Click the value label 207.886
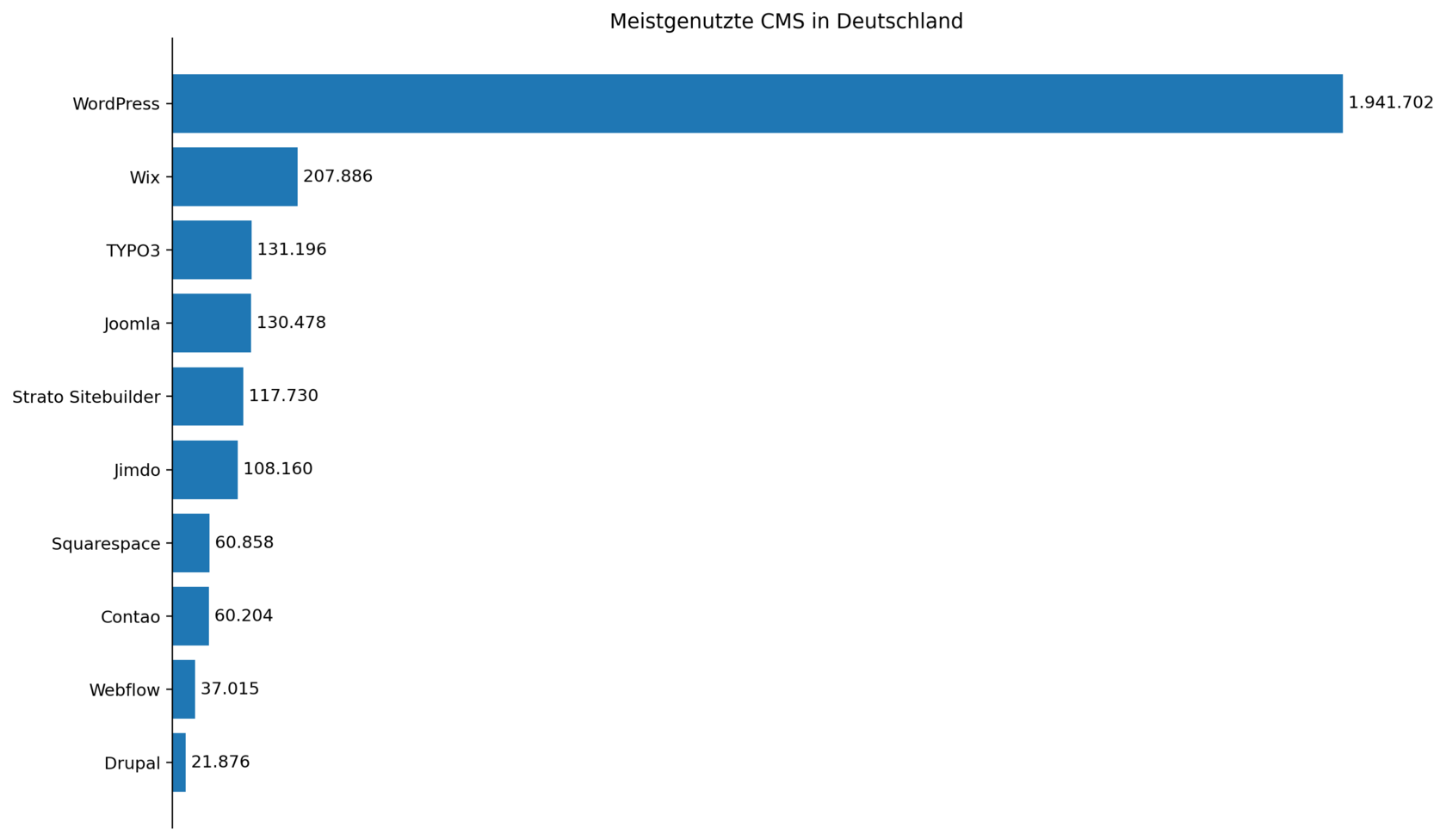The height and width of the screenshot is (840, 1446). (337, 176)
